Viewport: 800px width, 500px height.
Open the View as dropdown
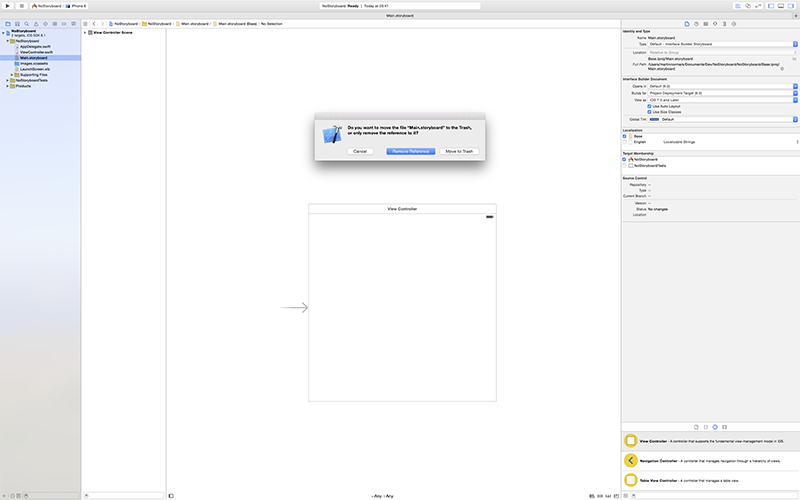tap(722, 100)
